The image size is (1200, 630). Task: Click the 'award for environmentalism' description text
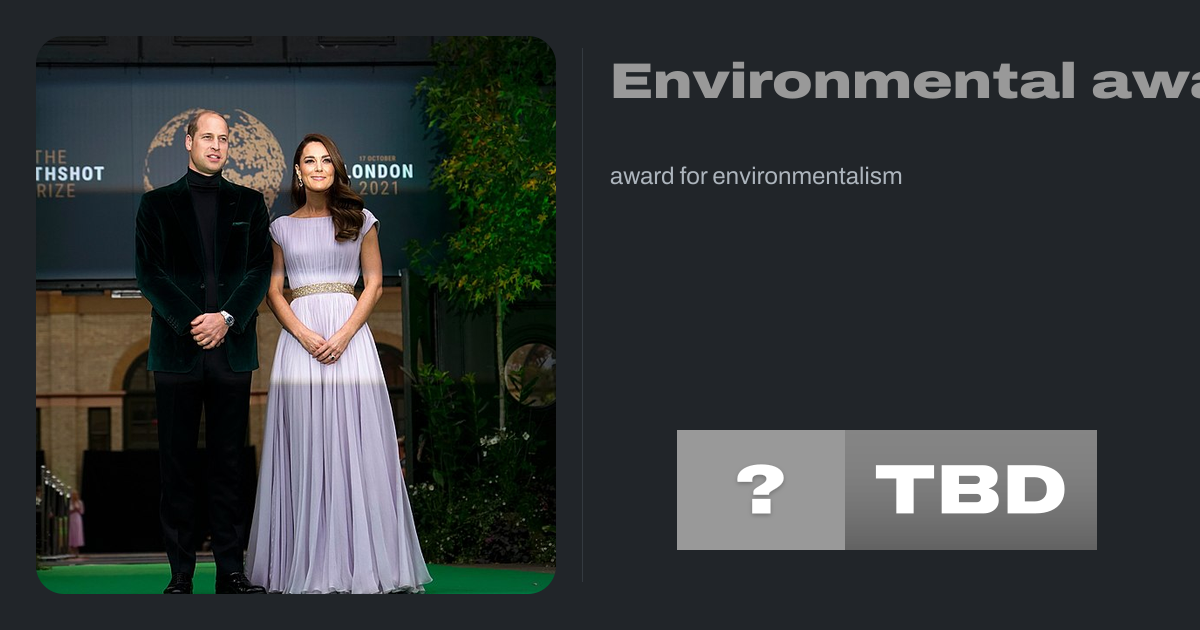click(756, 177)
